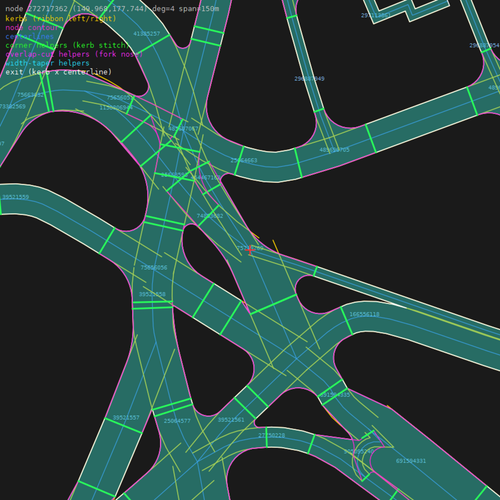Click way label '39521557'
This screenshot has height=500, width=500.
(x=126, y=418)
